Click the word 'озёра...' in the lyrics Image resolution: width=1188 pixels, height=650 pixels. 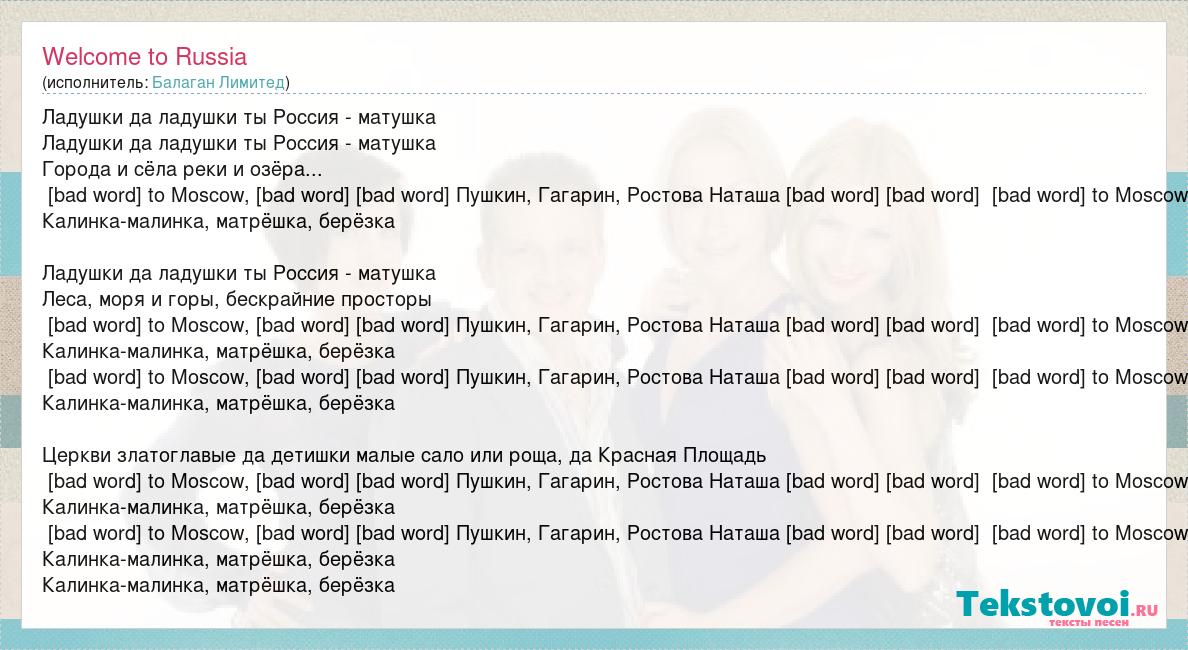[289, 169]
